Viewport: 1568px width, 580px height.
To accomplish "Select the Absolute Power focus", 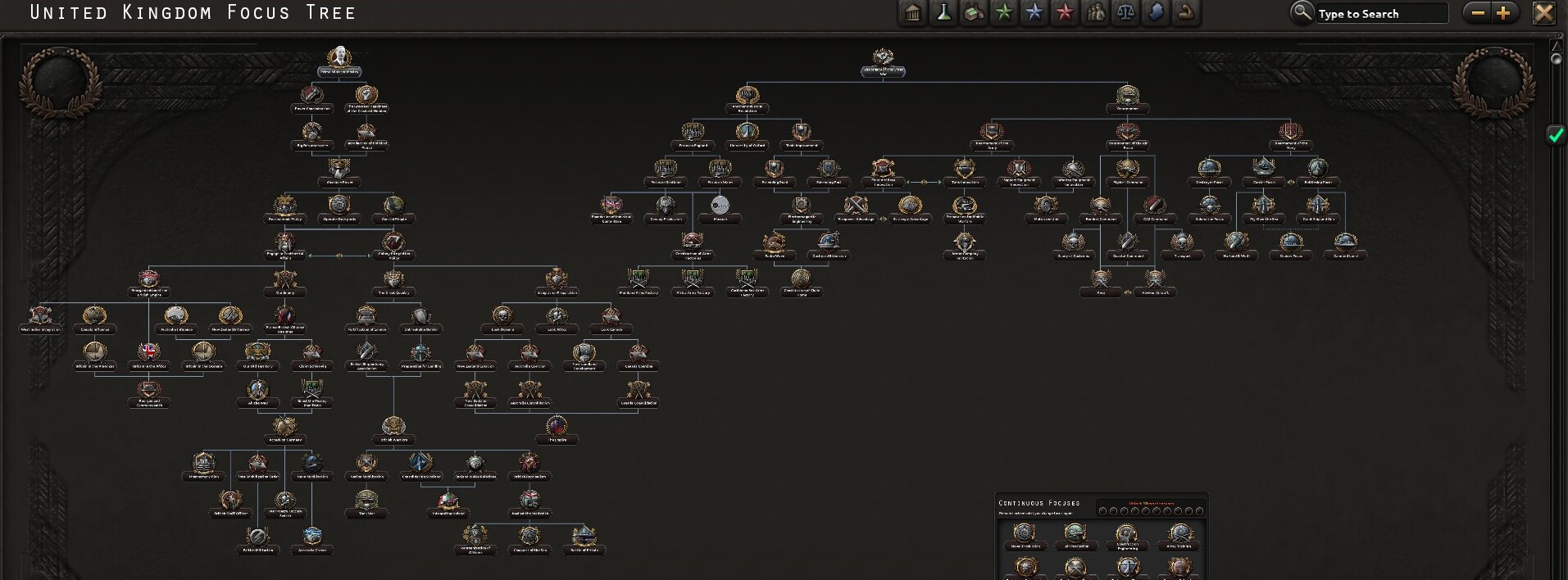I will pyautogui.click(x=339, y=172).
